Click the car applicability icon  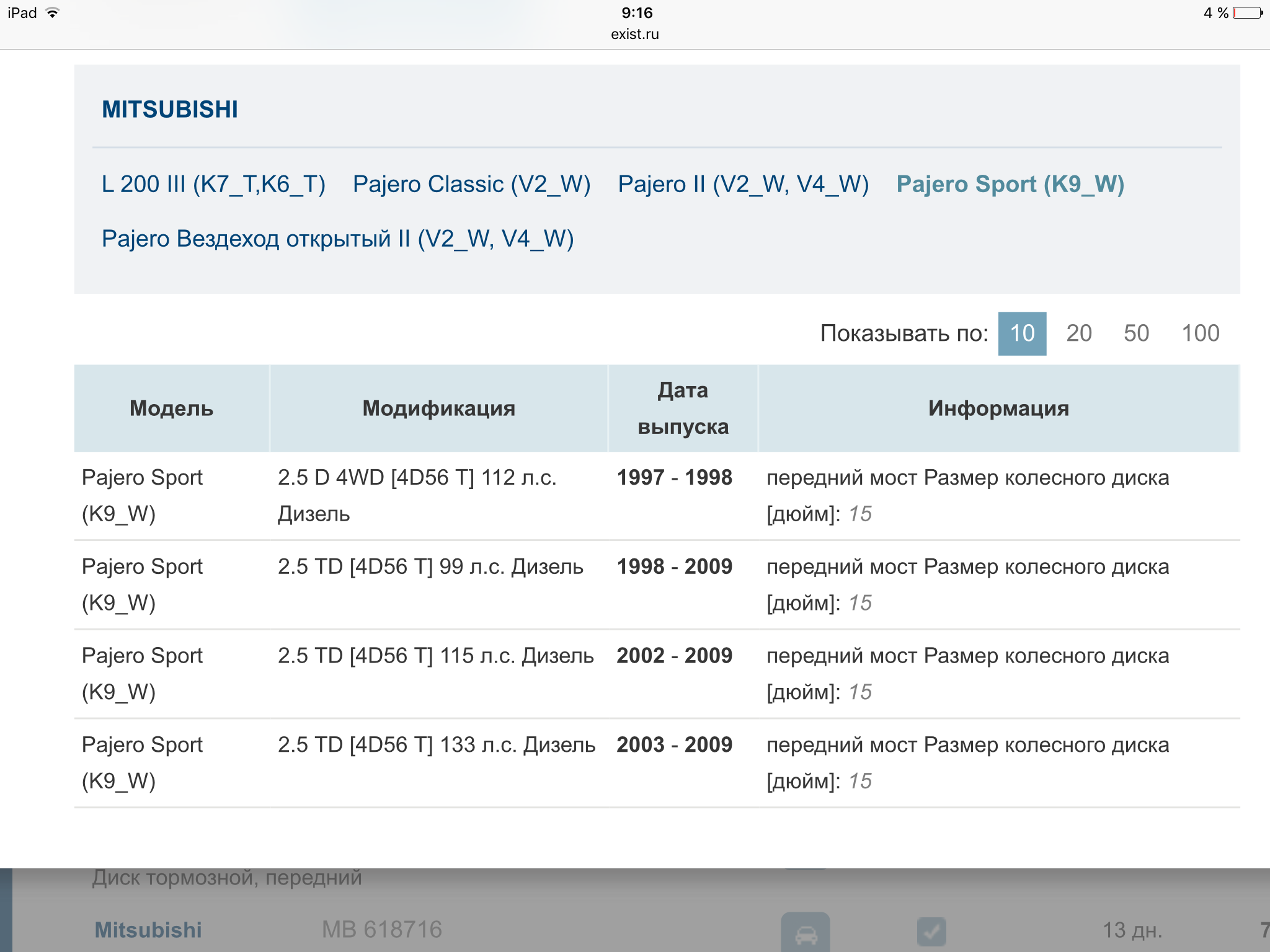[805, 933]
